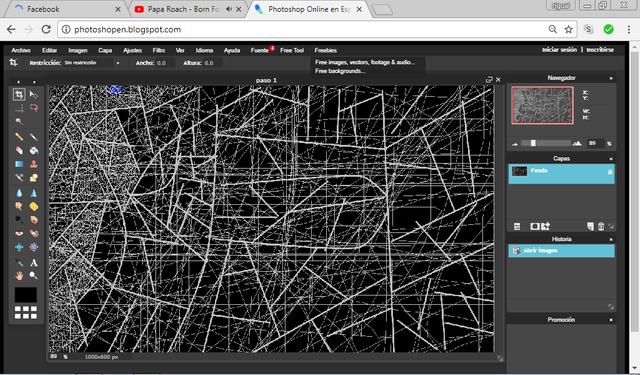Adjust the Navegador zoom slider handle

533,143
